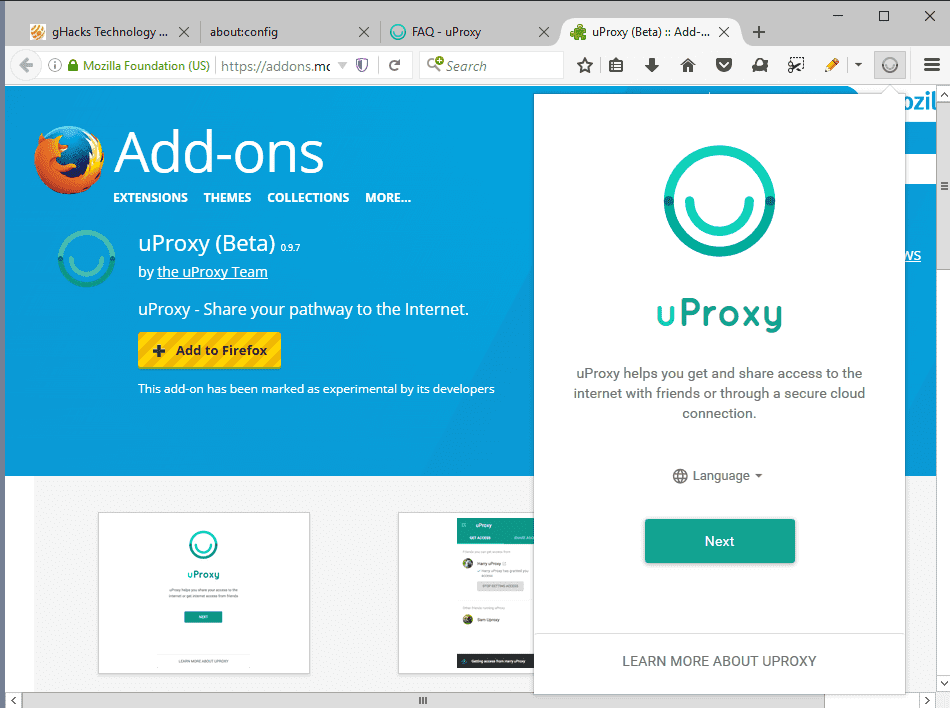The image size is (950, 708).
Task: Click the uProxy add-on icon on page
Action: pos(87,258)
